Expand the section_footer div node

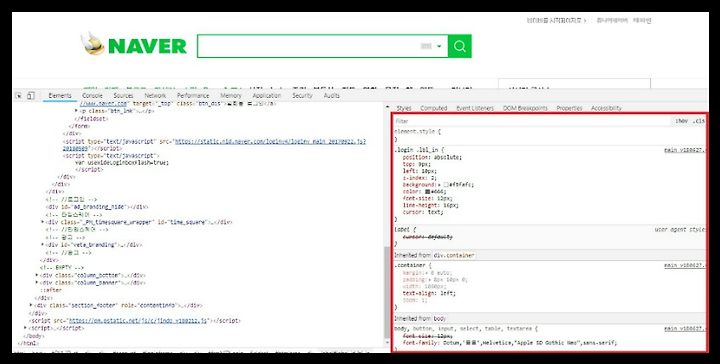point(31,305)
